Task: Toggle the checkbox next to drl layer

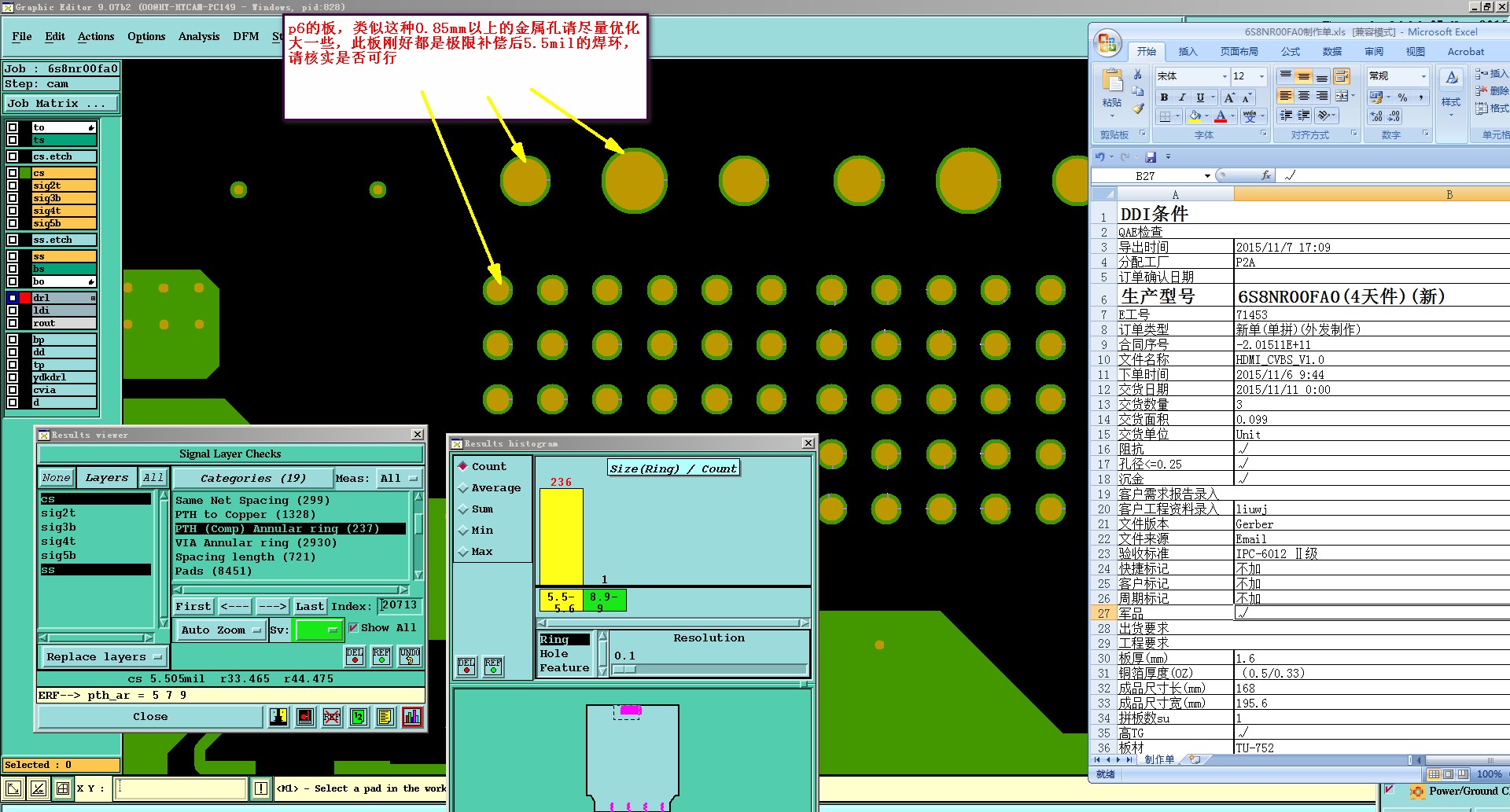Action: click(13, 298)
